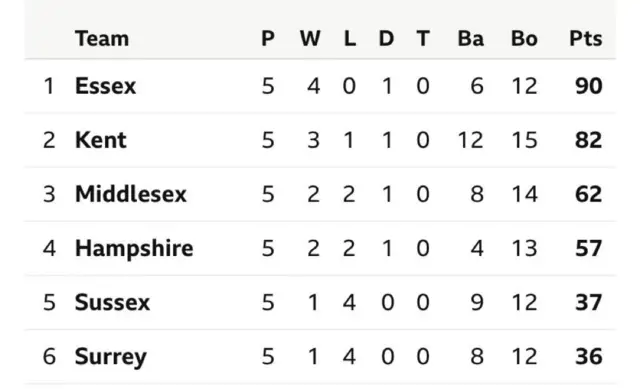Select the Middlesex team name
Viewport: 640px width, 389px height.
(x=131, y=194)
